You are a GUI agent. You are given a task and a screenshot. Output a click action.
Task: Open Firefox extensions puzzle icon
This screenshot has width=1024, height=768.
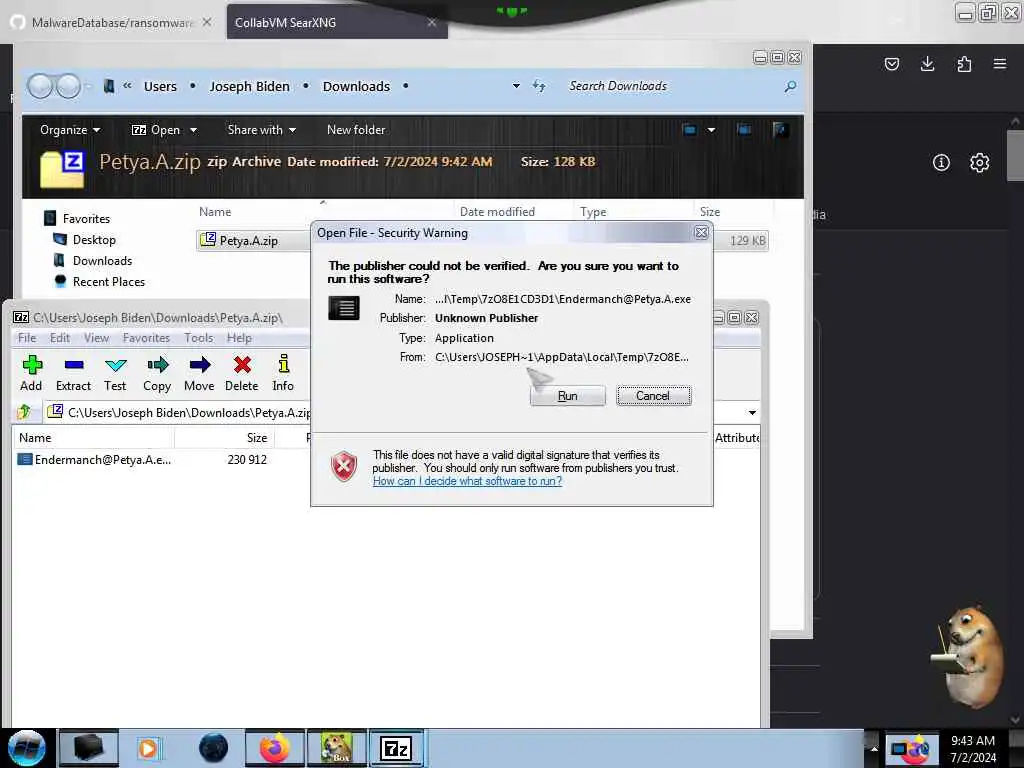964,63
